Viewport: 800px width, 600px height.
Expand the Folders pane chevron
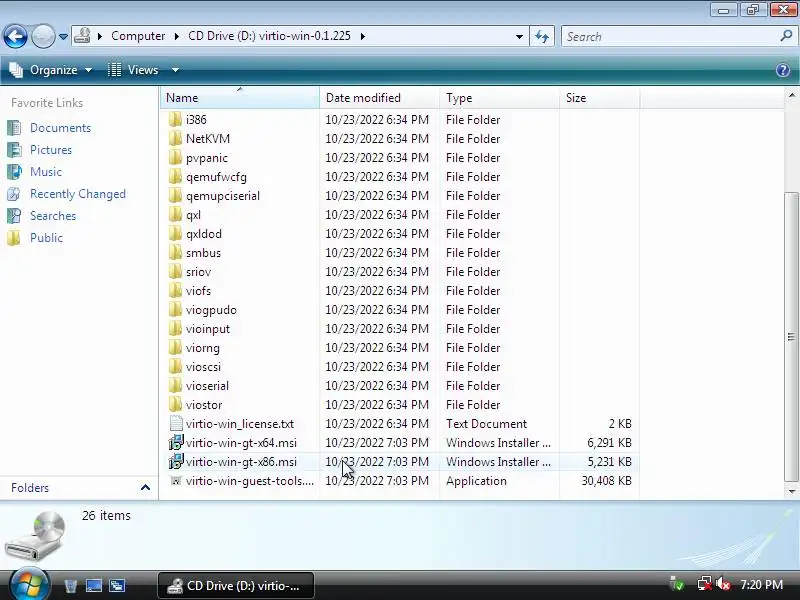click(145, 488)
